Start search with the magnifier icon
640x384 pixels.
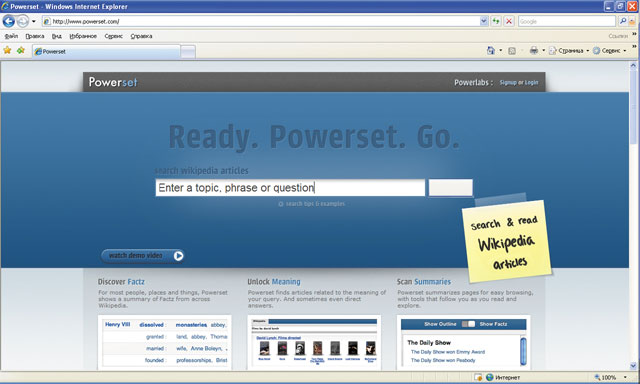tap(623, 21)
